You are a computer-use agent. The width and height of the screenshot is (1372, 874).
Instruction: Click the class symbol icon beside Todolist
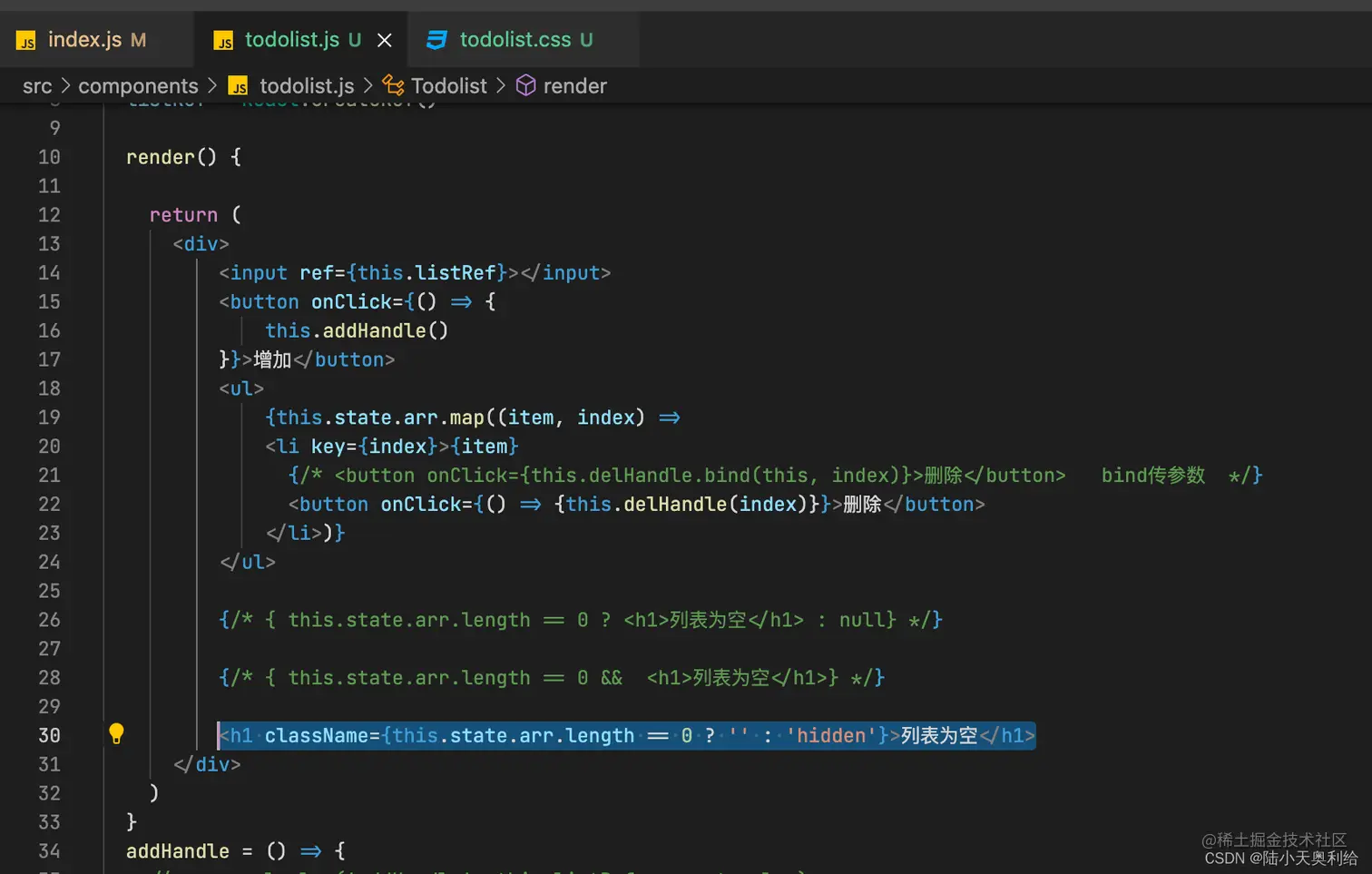point(393,85)
